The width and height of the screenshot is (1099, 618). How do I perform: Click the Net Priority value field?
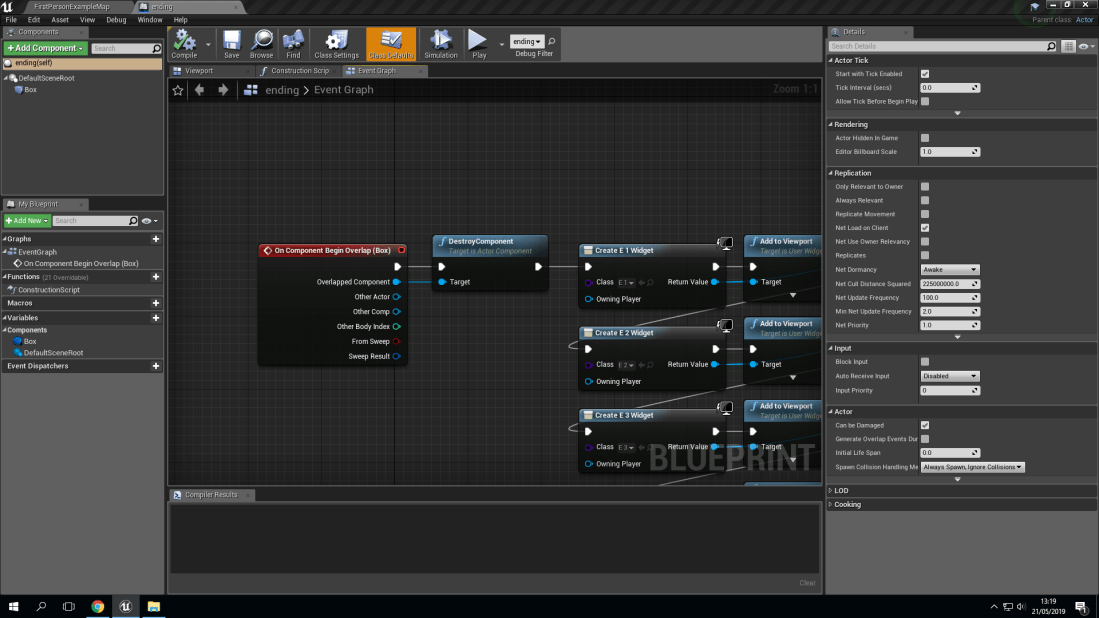pos(950,325)
